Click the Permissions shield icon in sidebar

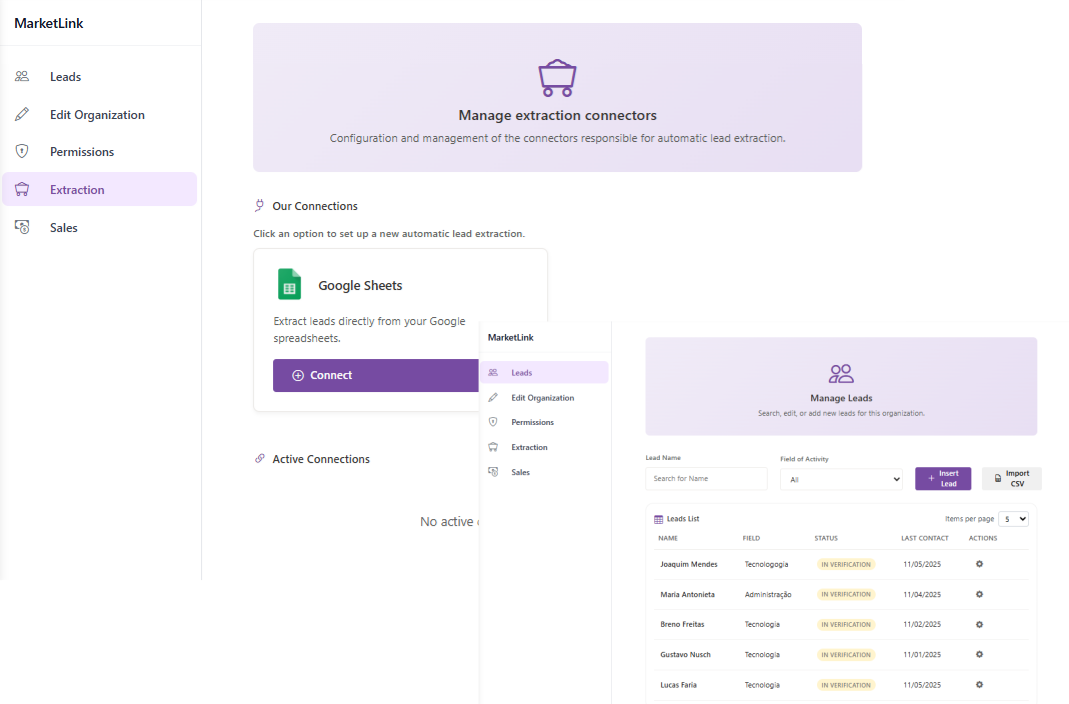22,151
